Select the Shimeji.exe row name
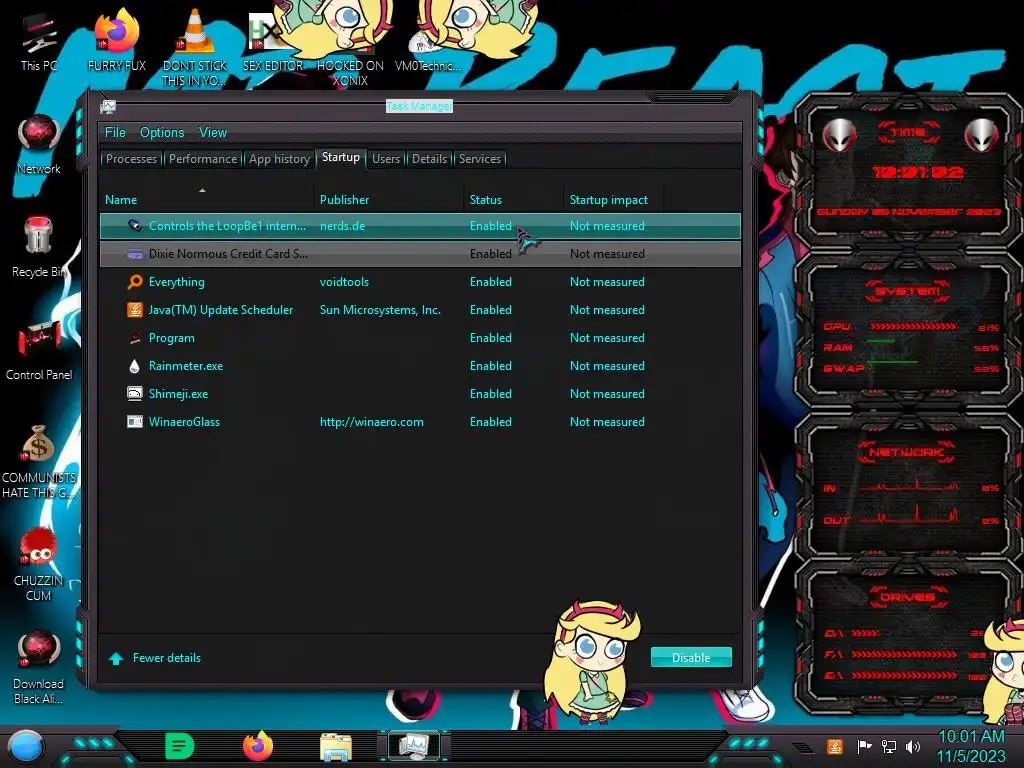 178,394
